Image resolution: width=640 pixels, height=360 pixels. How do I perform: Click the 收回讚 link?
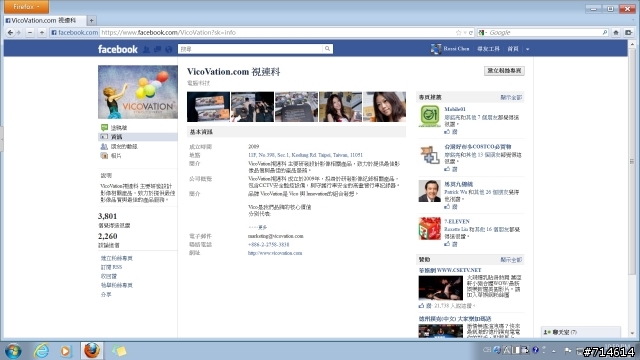pos(109,276)
